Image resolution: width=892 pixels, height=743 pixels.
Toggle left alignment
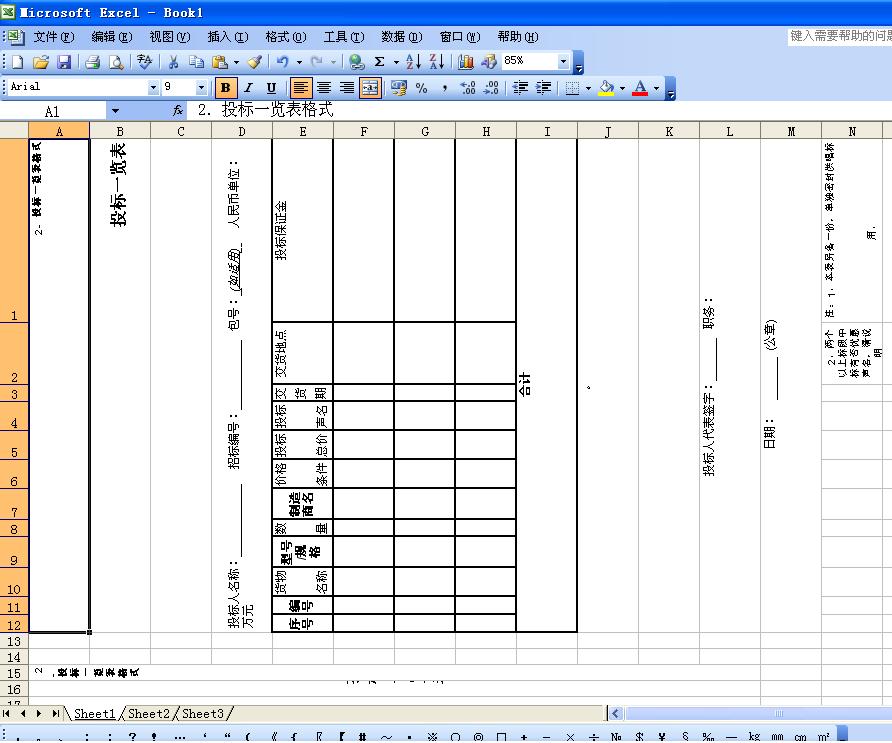click(x=300, y=88)
